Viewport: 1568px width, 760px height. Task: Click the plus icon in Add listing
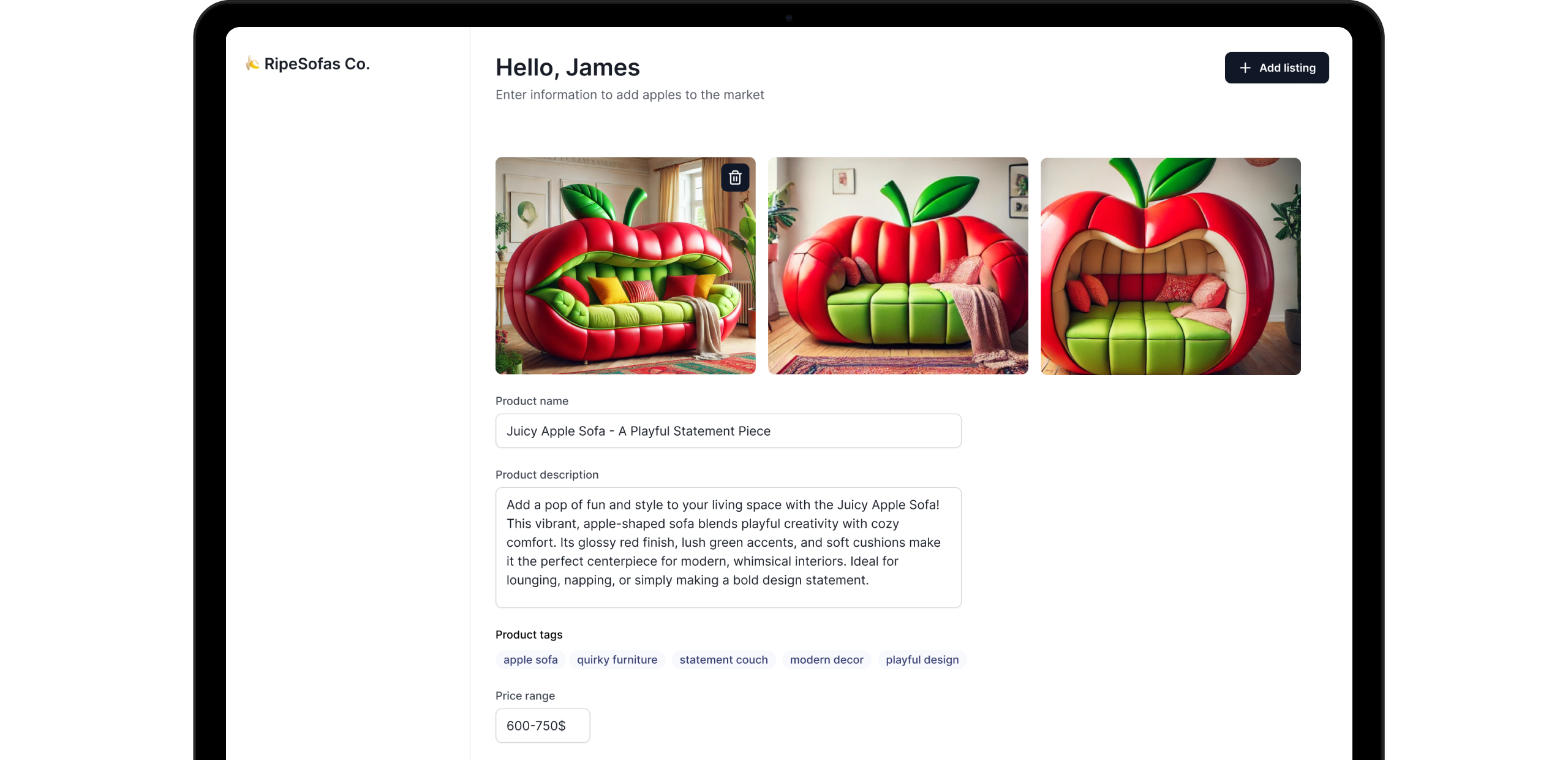(x=1245, y=67)
